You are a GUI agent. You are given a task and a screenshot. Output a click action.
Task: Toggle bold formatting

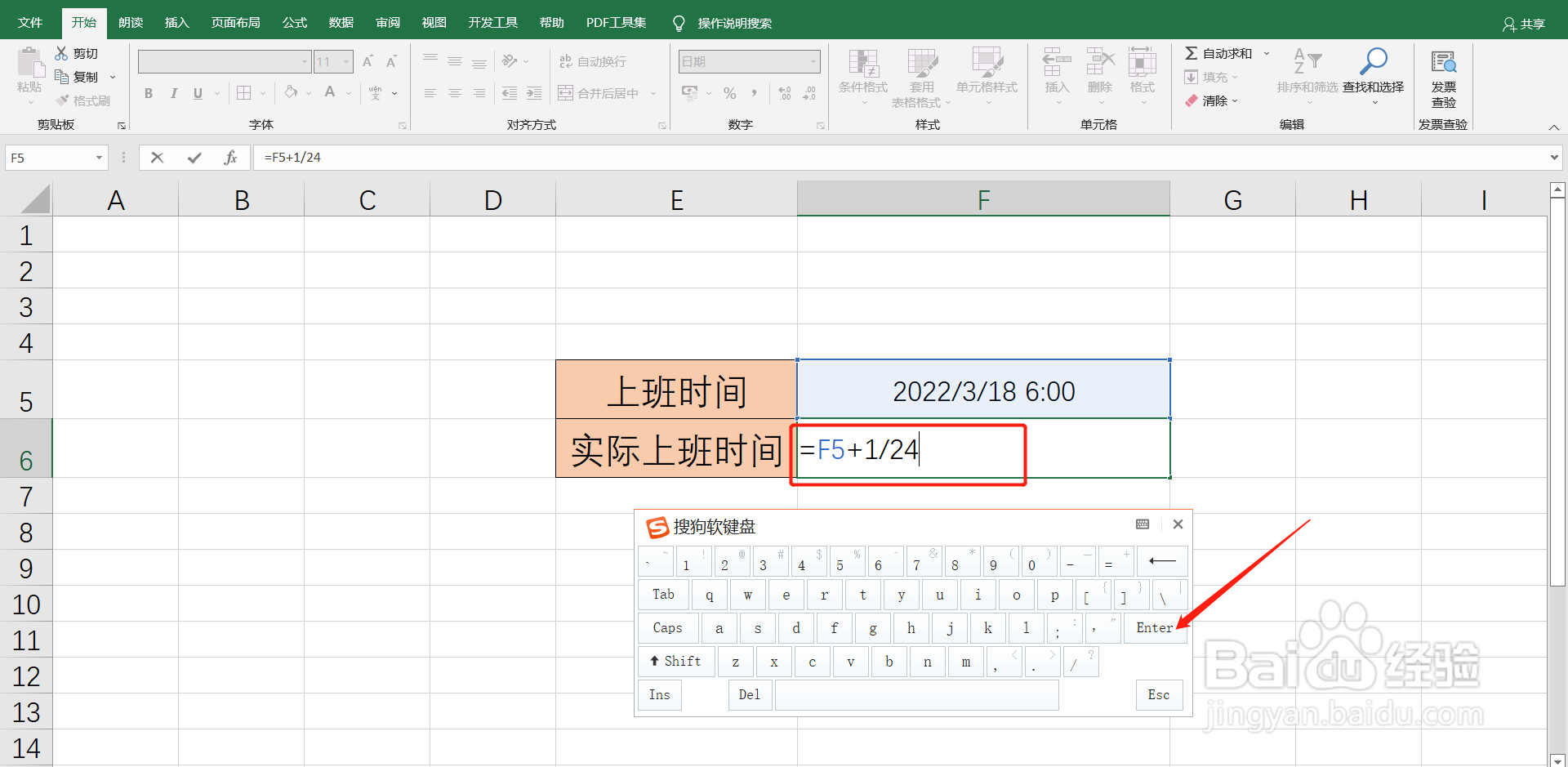[148, 92]
